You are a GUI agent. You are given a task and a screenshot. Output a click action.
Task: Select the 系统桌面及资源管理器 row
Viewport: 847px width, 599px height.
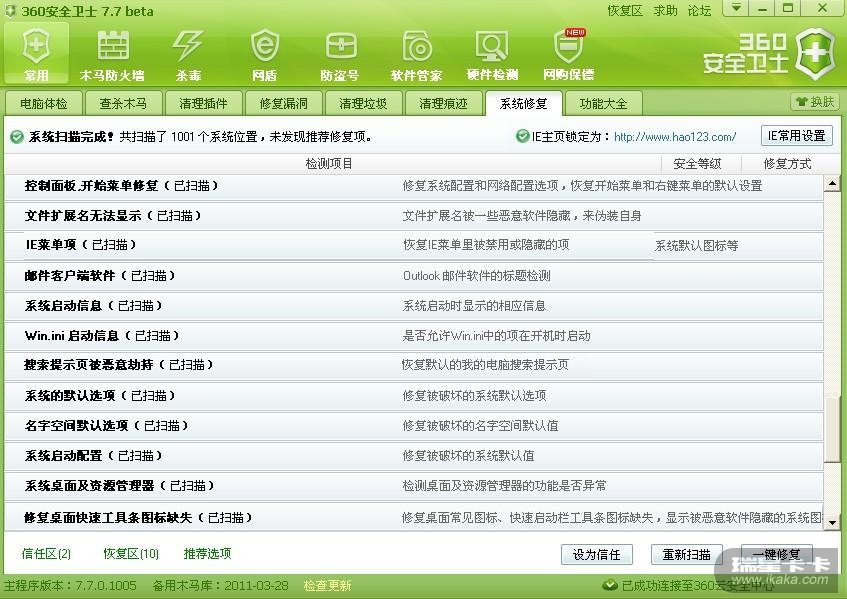(414, 486)
